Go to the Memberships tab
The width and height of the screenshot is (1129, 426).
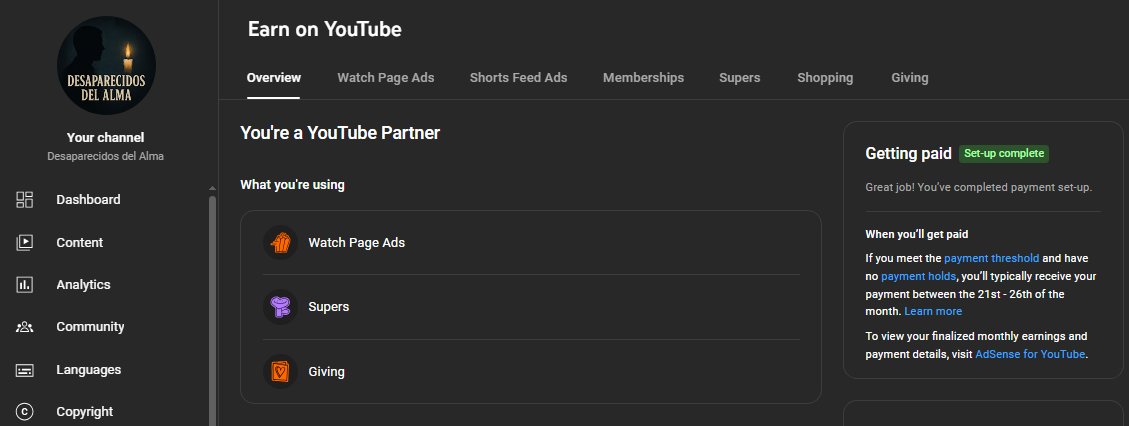tap(643, 78)
